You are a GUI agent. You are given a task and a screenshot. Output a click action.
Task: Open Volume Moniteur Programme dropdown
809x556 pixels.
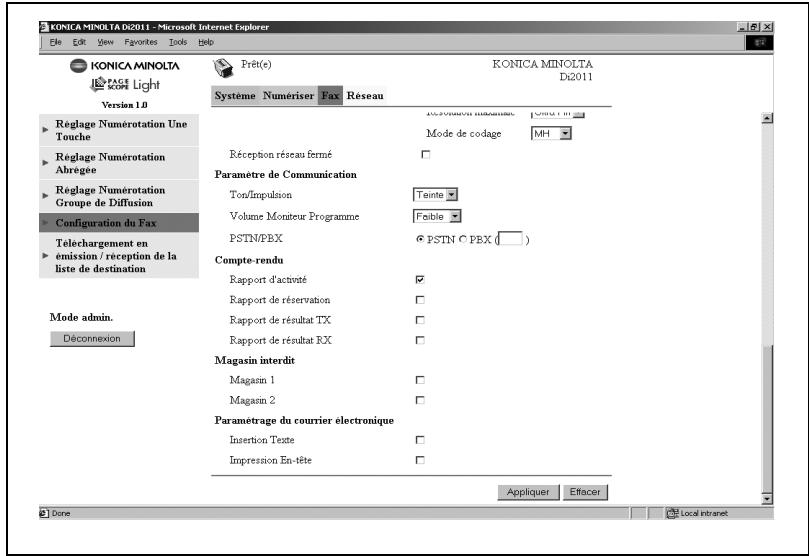tap(437, 216)
